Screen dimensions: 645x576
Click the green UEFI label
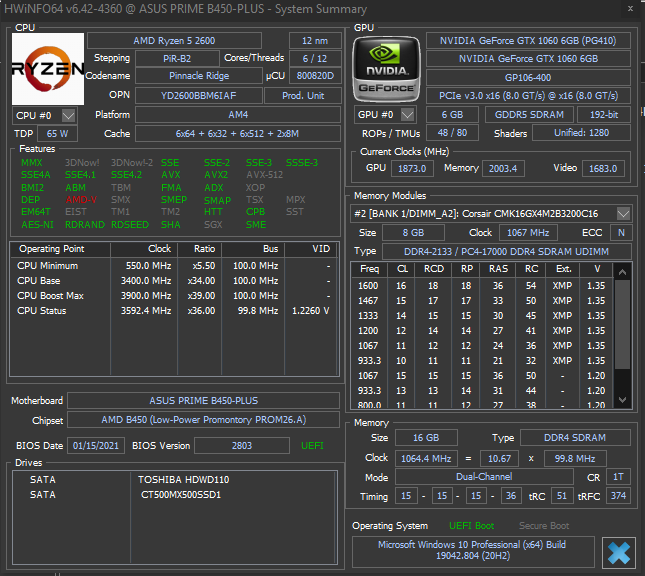tap(312, 446)
